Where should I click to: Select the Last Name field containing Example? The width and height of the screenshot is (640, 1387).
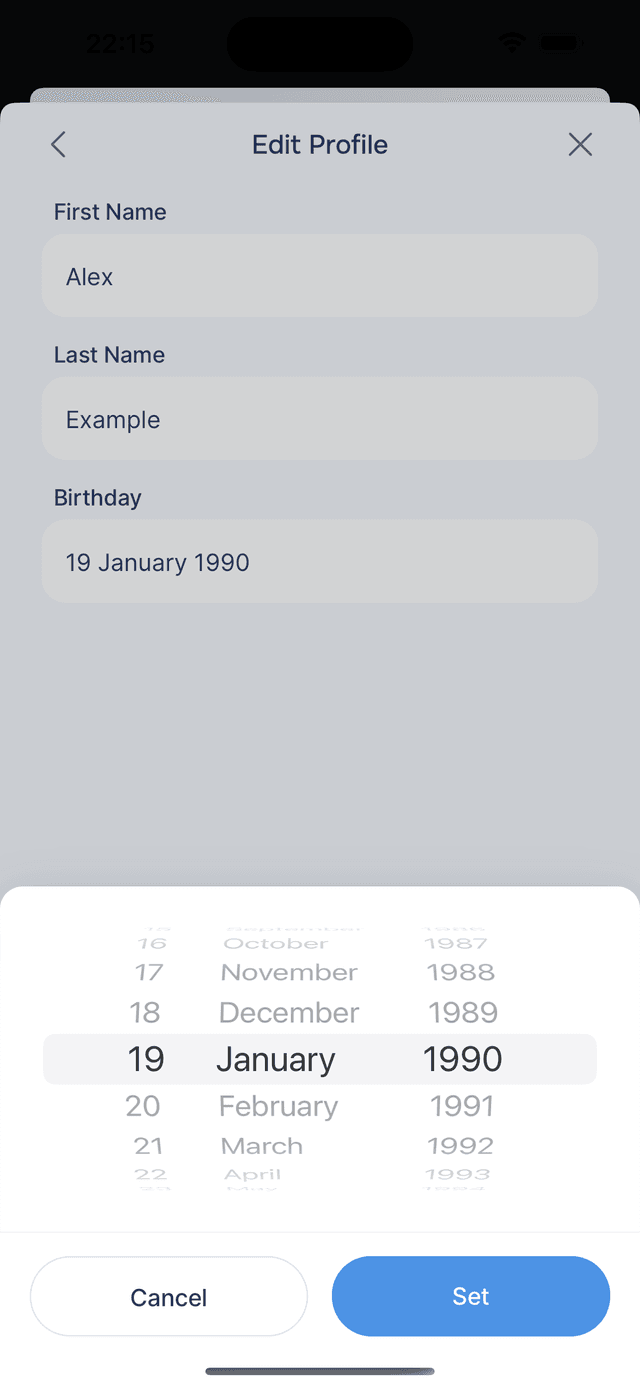320,418
